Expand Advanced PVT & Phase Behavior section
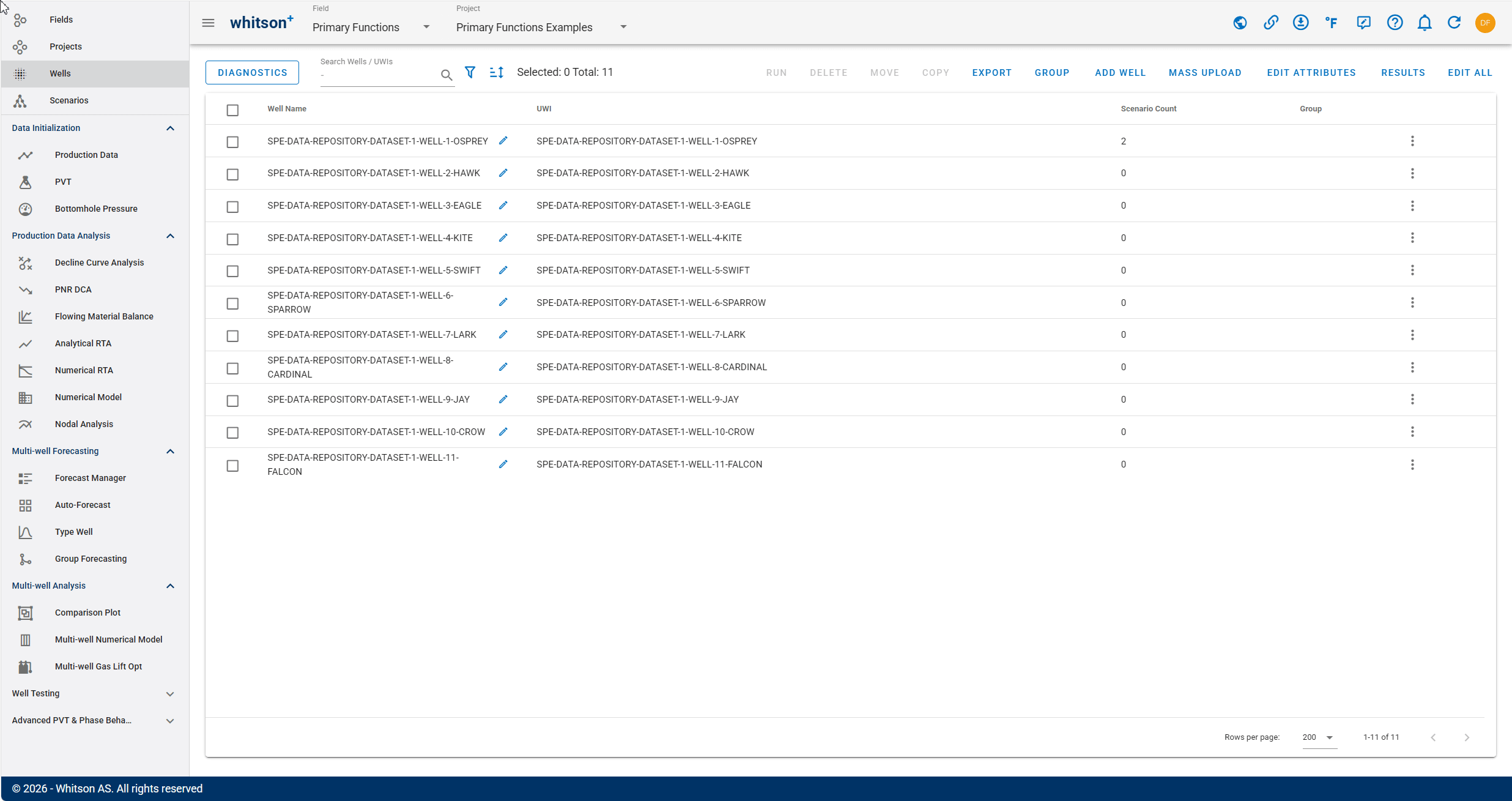This screenshot has height=801, width=1512. pos(170,720)
